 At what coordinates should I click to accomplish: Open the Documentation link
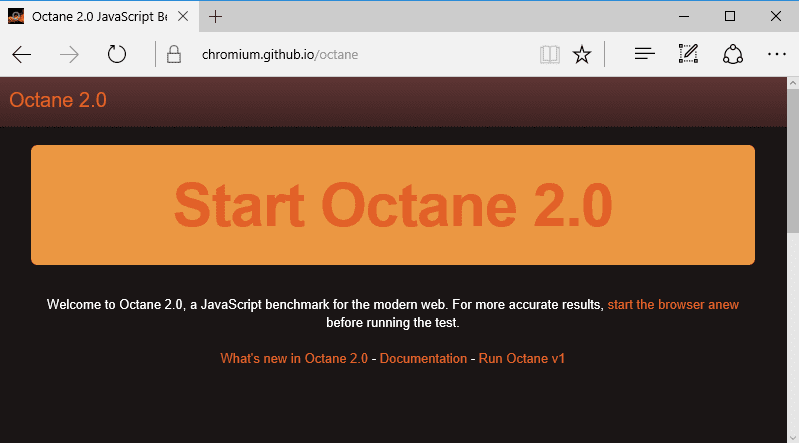[x=423, y=358]
